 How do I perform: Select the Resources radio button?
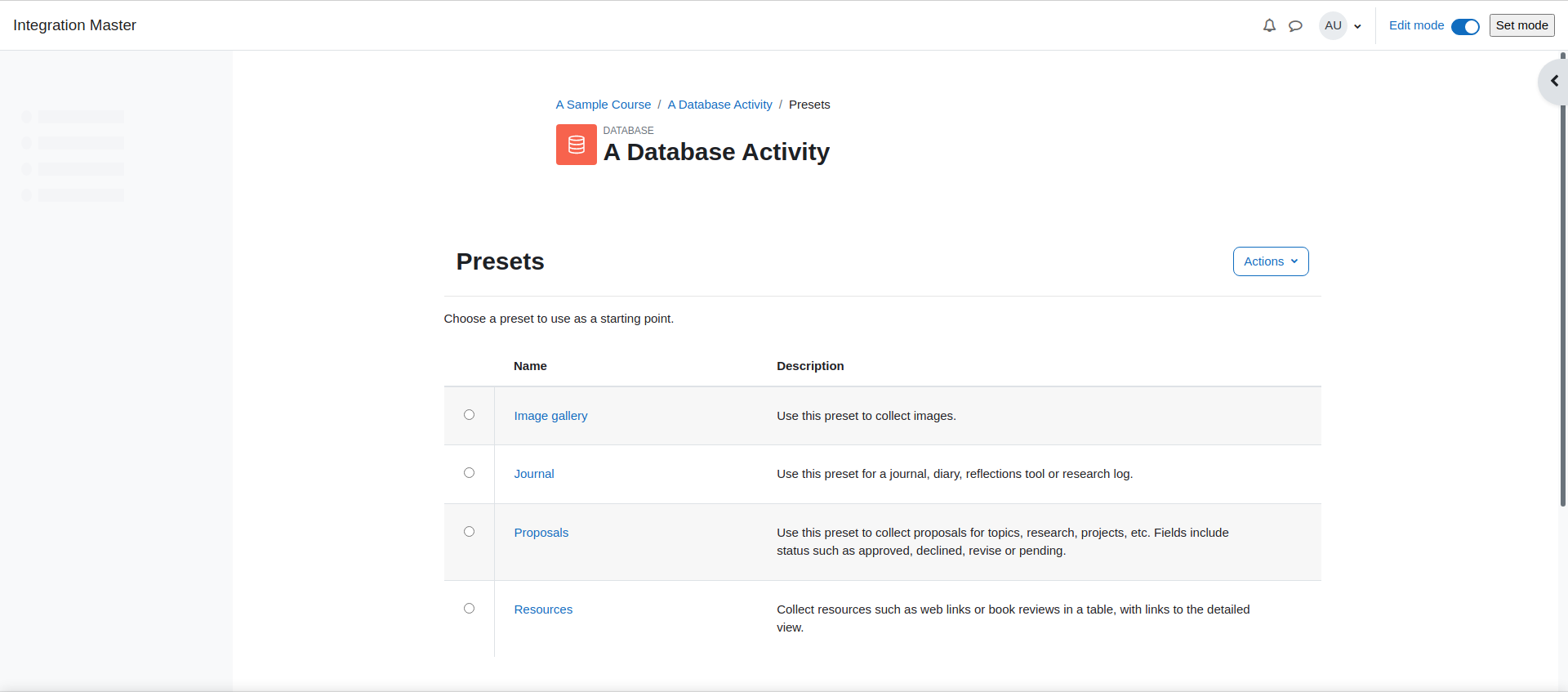(469, 609)
